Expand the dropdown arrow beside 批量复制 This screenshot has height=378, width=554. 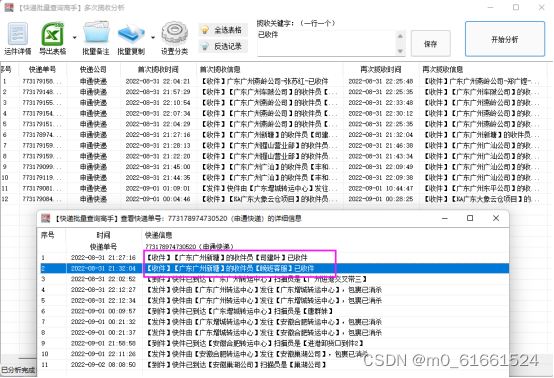point(153,37)
